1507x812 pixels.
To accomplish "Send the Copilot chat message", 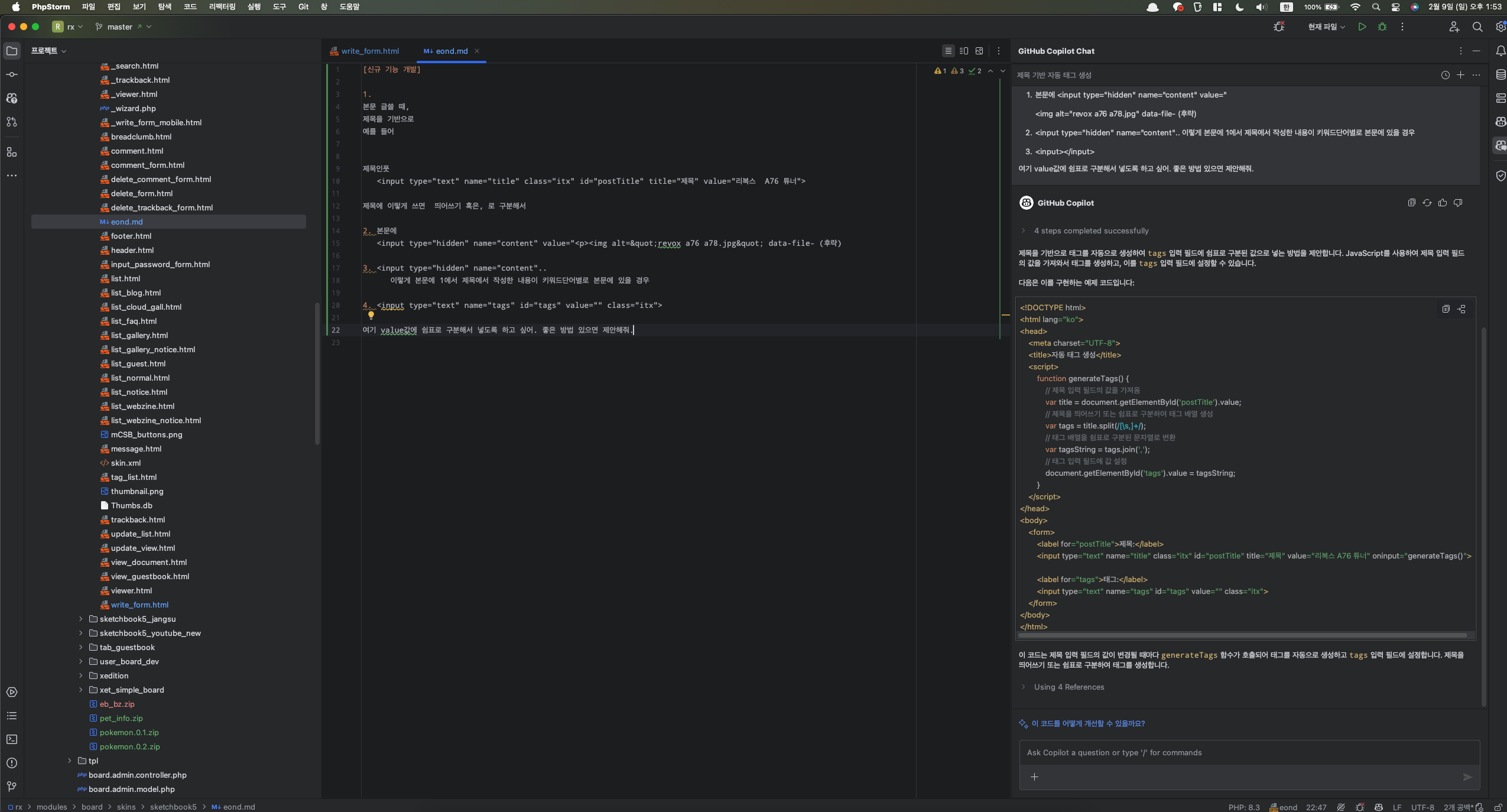I will tap(1467, 777).
